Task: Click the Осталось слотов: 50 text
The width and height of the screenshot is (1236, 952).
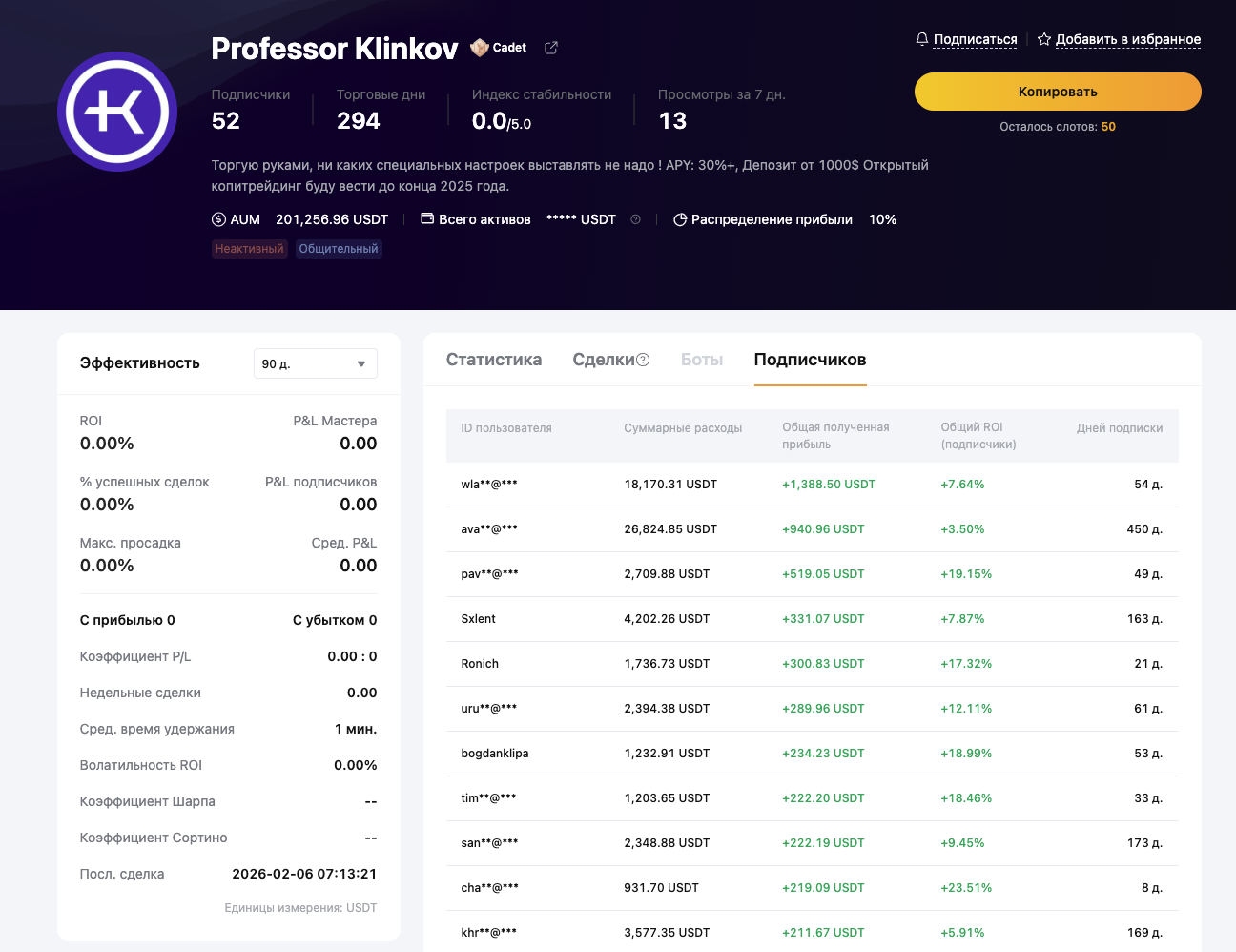Action: (x=1058, y=127)
